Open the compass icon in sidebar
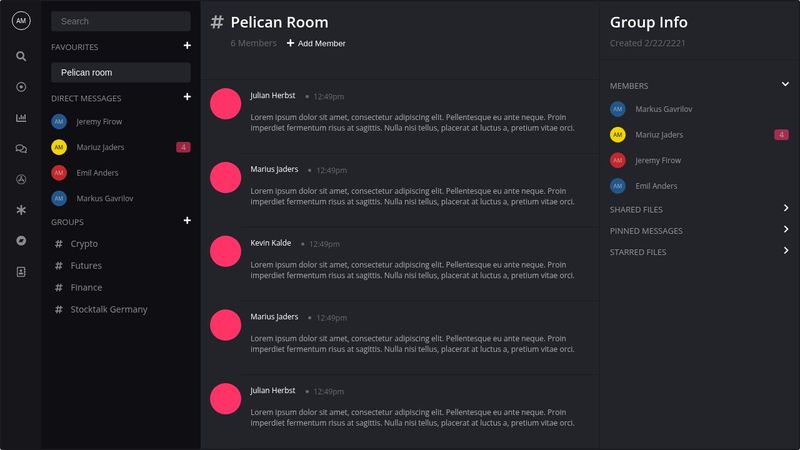Viewport: 800px width, 450px height. (x=21, y=241)
